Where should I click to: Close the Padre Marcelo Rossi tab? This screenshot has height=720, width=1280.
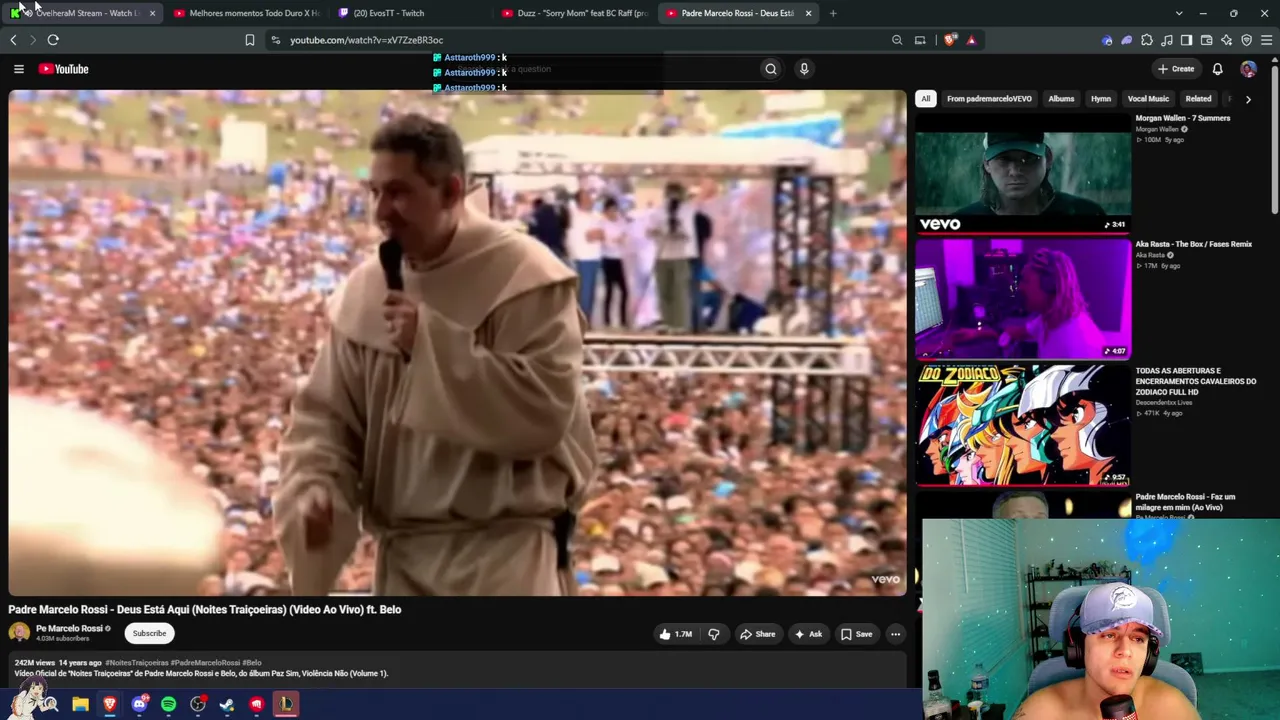[x=808, y=13]
